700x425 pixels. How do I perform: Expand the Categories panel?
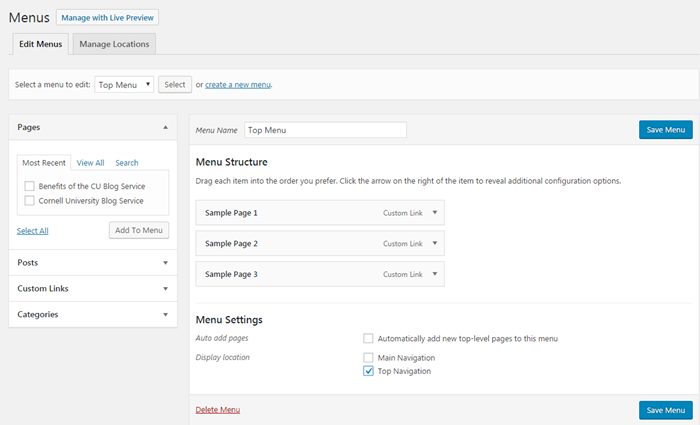166,315
